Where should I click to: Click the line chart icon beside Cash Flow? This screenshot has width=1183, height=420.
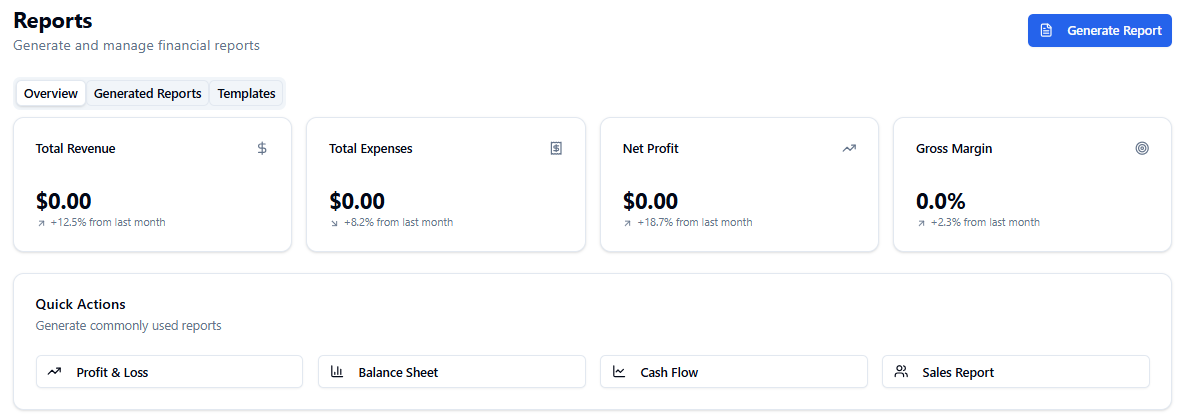coord(619,372)
